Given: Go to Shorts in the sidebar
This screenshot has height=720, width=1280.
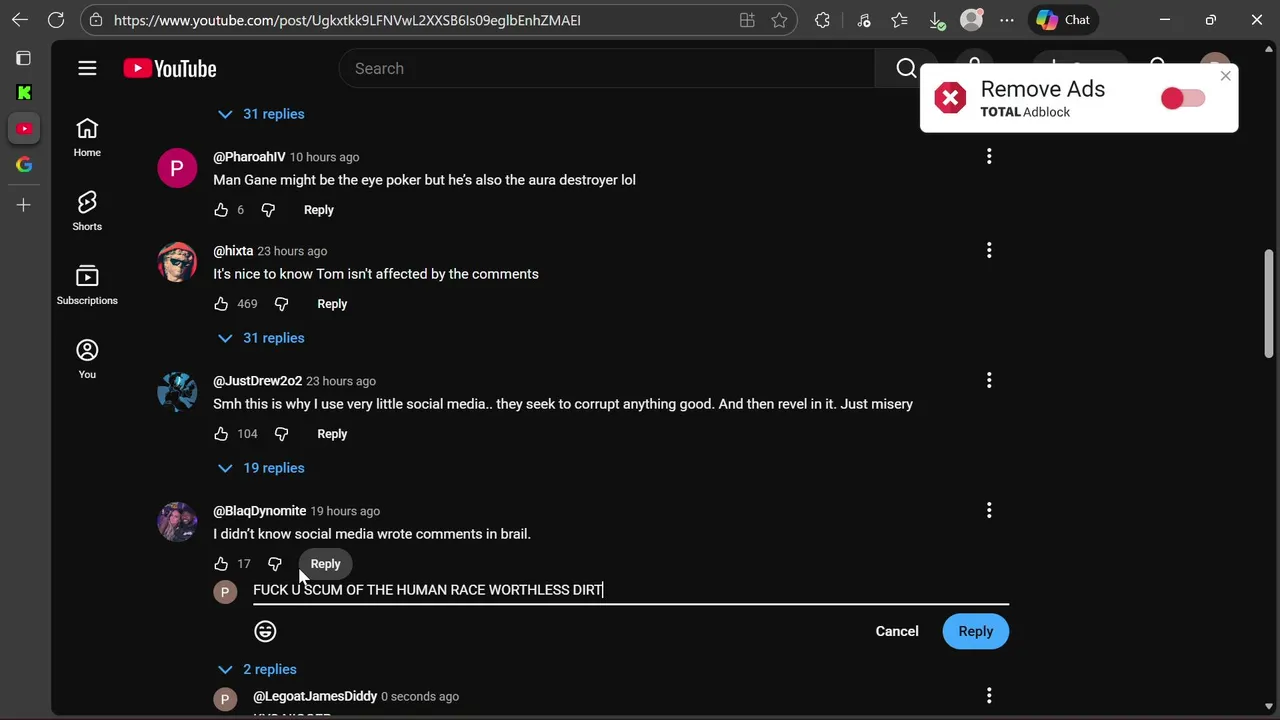Looking at the screenshot, I should (87, 210).
